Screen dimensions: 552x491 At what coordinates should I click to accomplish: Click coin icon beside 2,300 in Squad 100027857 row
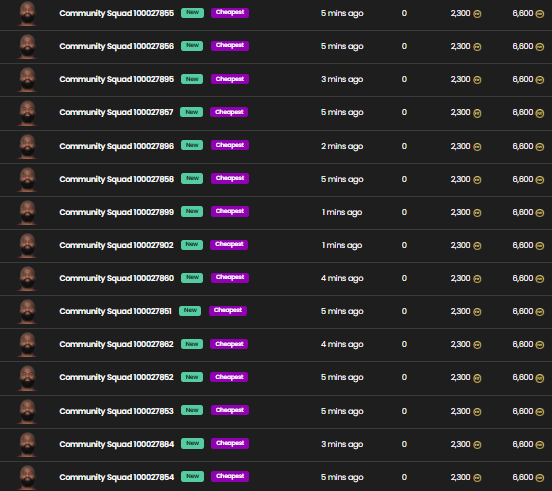tap(477, 114)
